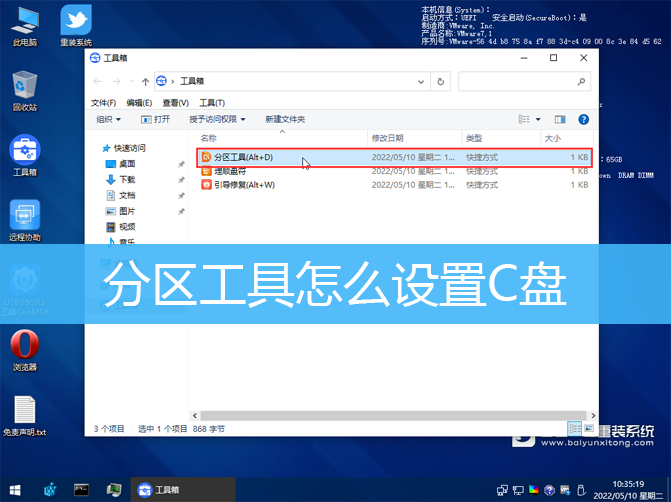Select the 引导修复(Alt+W) shortcut
The height and width of the screenshot is (502, 671).
click(x=243, y=185)
